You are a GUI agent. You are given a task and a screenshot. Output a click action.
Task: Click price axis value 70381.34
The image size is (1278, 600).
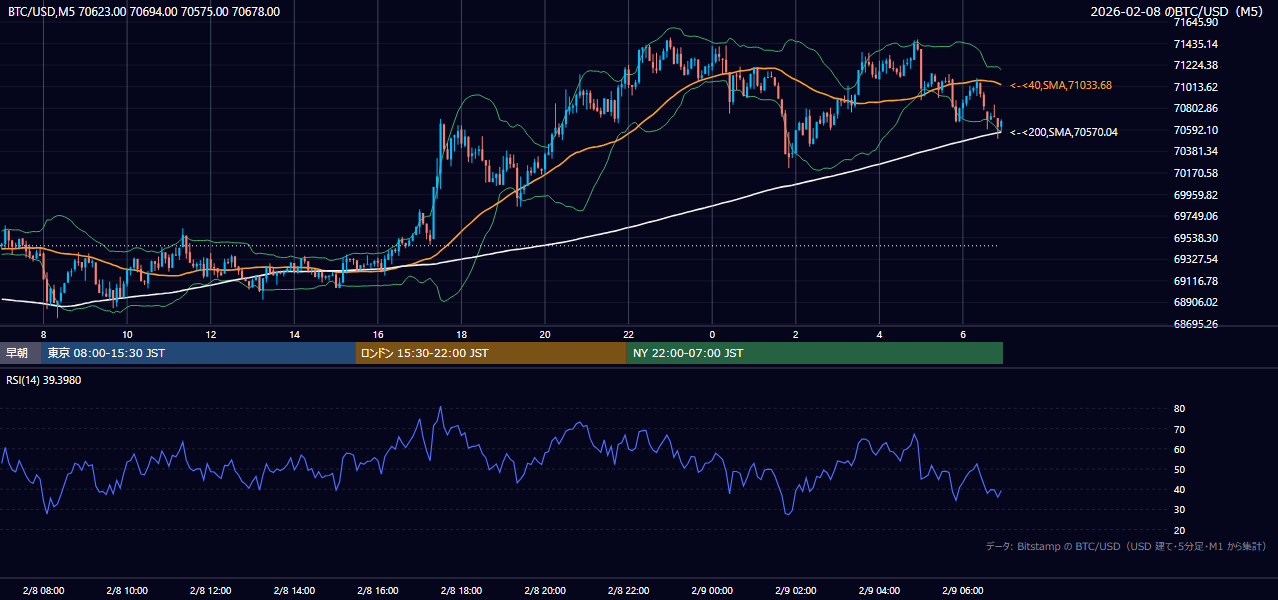1196,151
